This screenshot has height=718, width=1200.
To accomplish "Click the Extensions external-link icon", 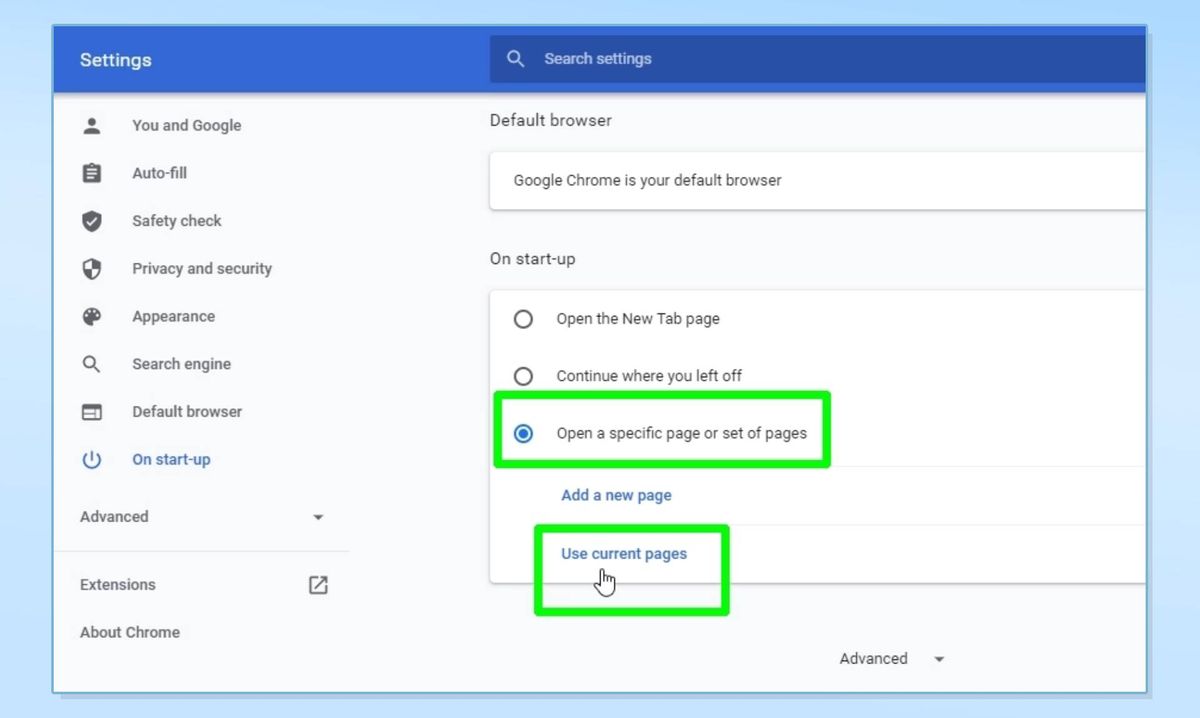I will [x=317, y=584].
